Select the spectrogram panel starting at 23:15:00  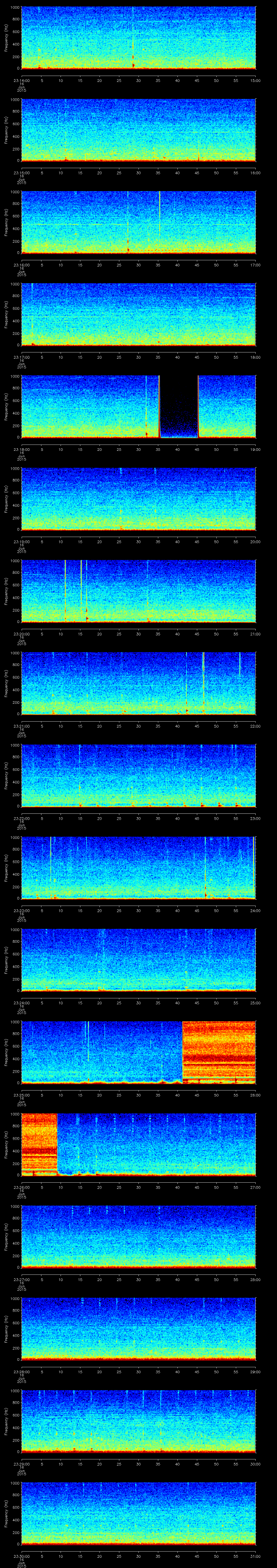(x=138, y=130)
